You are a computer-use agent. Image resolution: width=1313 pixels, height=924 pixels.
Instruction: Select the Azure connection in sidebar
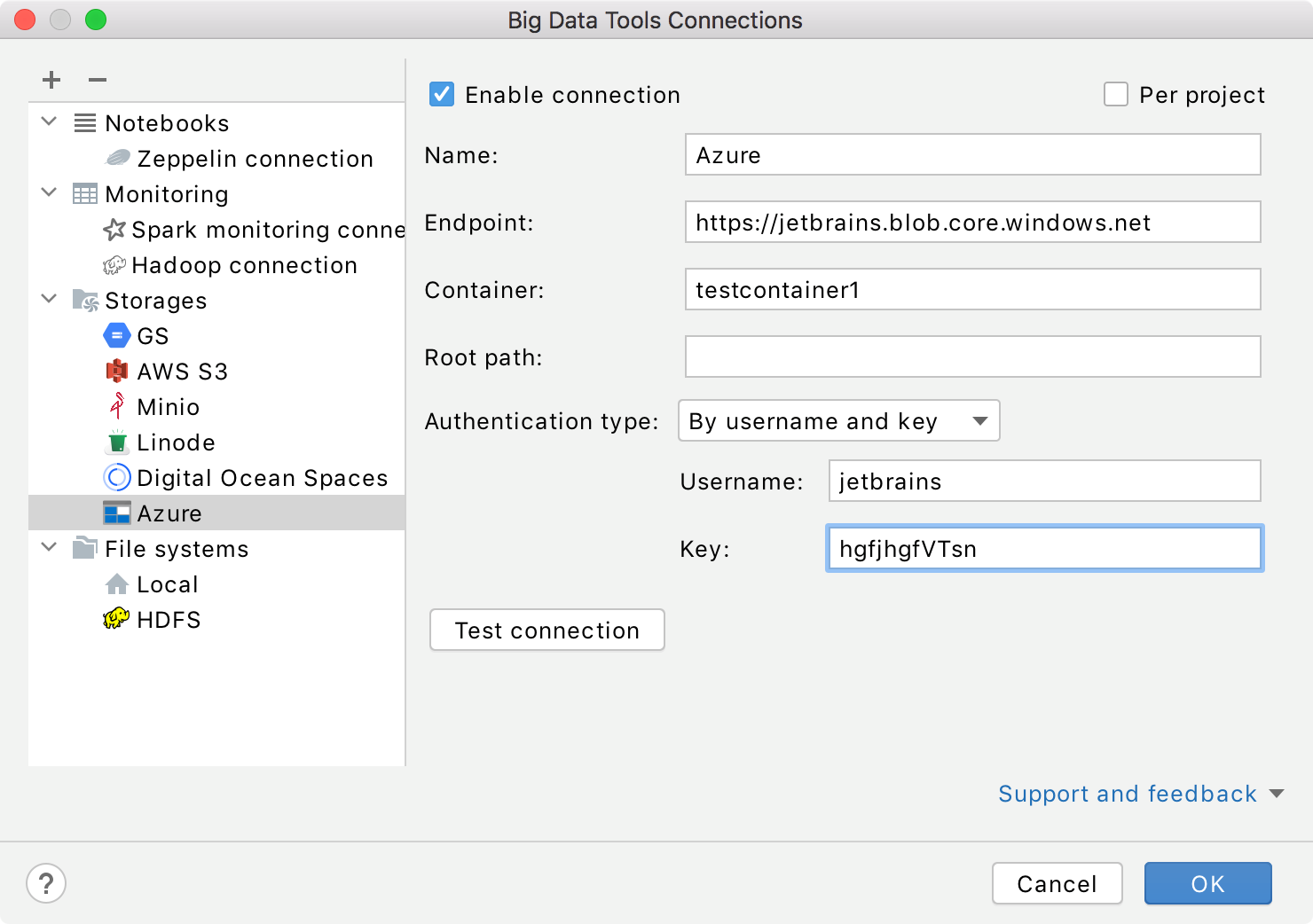169,513
